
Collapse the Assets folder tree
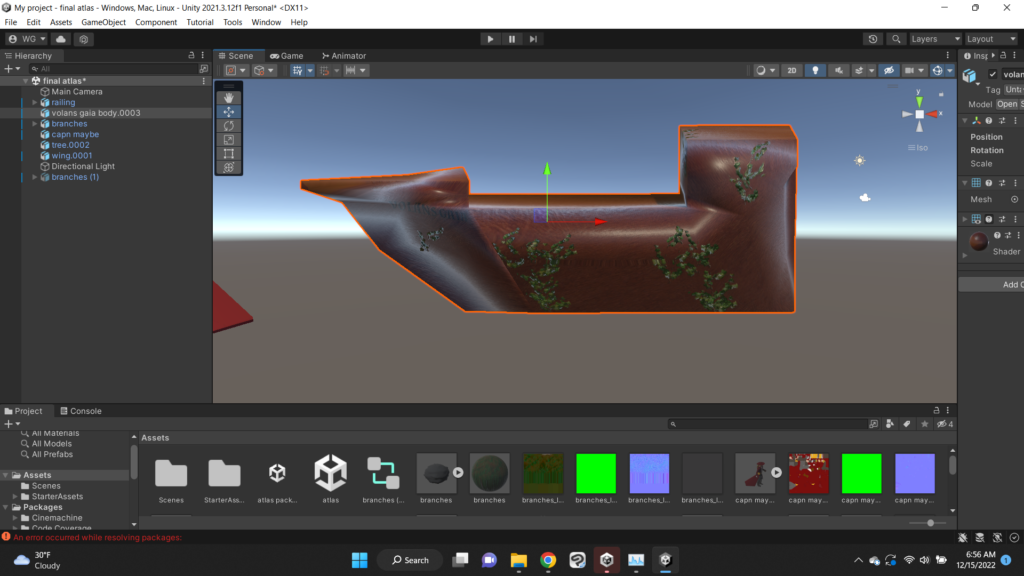coord(6,475)
